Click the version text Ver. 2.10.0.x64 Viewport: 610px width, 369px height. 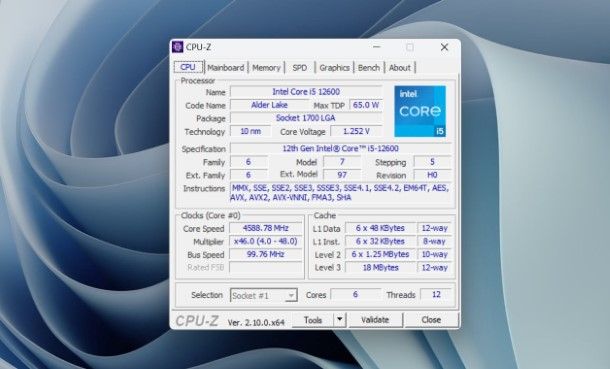click(256, 322)
